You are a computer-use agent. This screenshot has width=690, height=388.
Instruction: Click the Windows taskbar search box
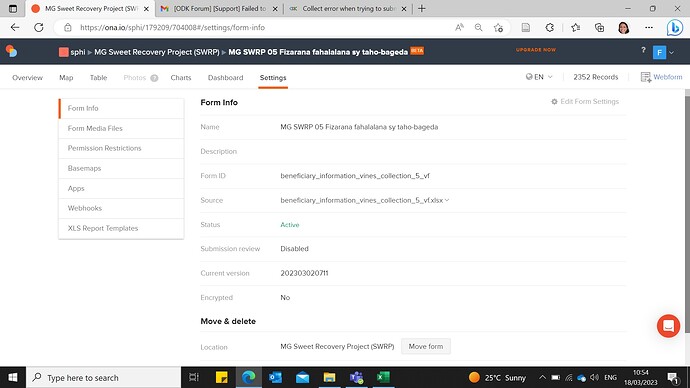click(x=104, y=377)
